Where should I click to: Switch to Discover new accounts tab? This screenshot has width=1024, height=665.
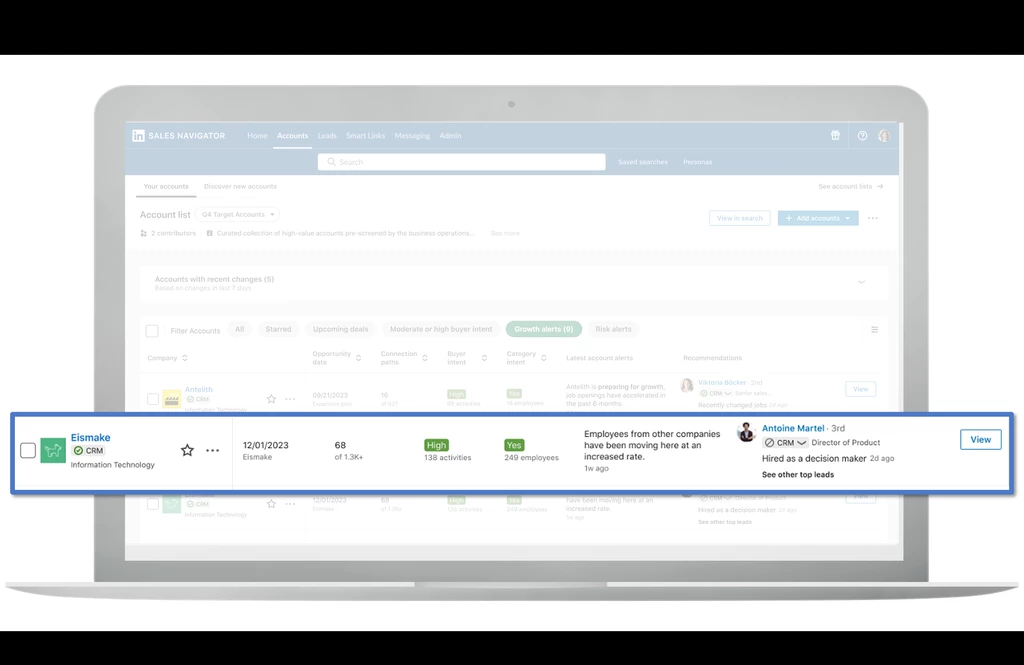(x=240, y=187)
